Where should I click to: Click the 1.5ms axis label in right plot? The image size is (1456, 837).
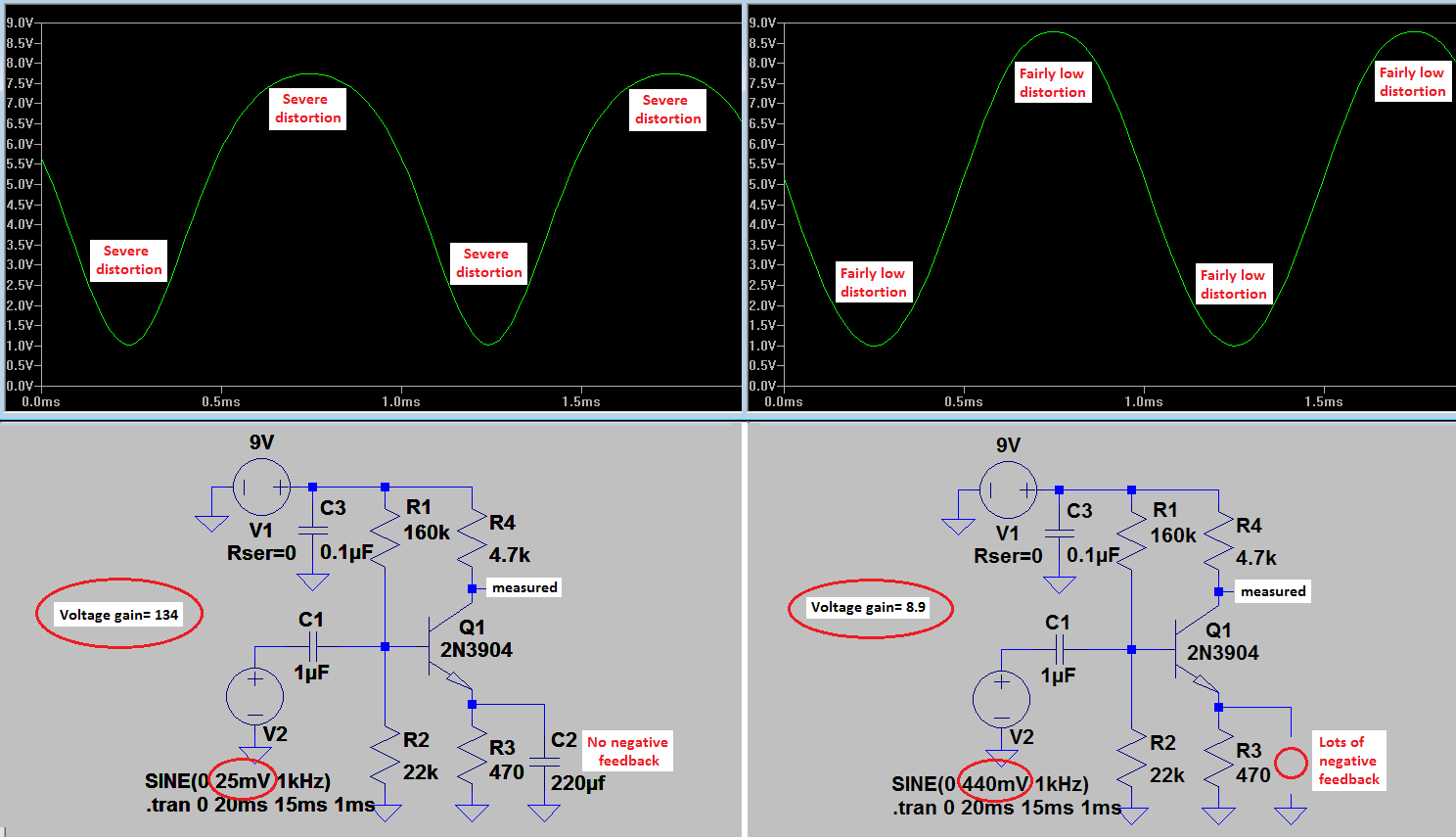[x=1324, y=401]
